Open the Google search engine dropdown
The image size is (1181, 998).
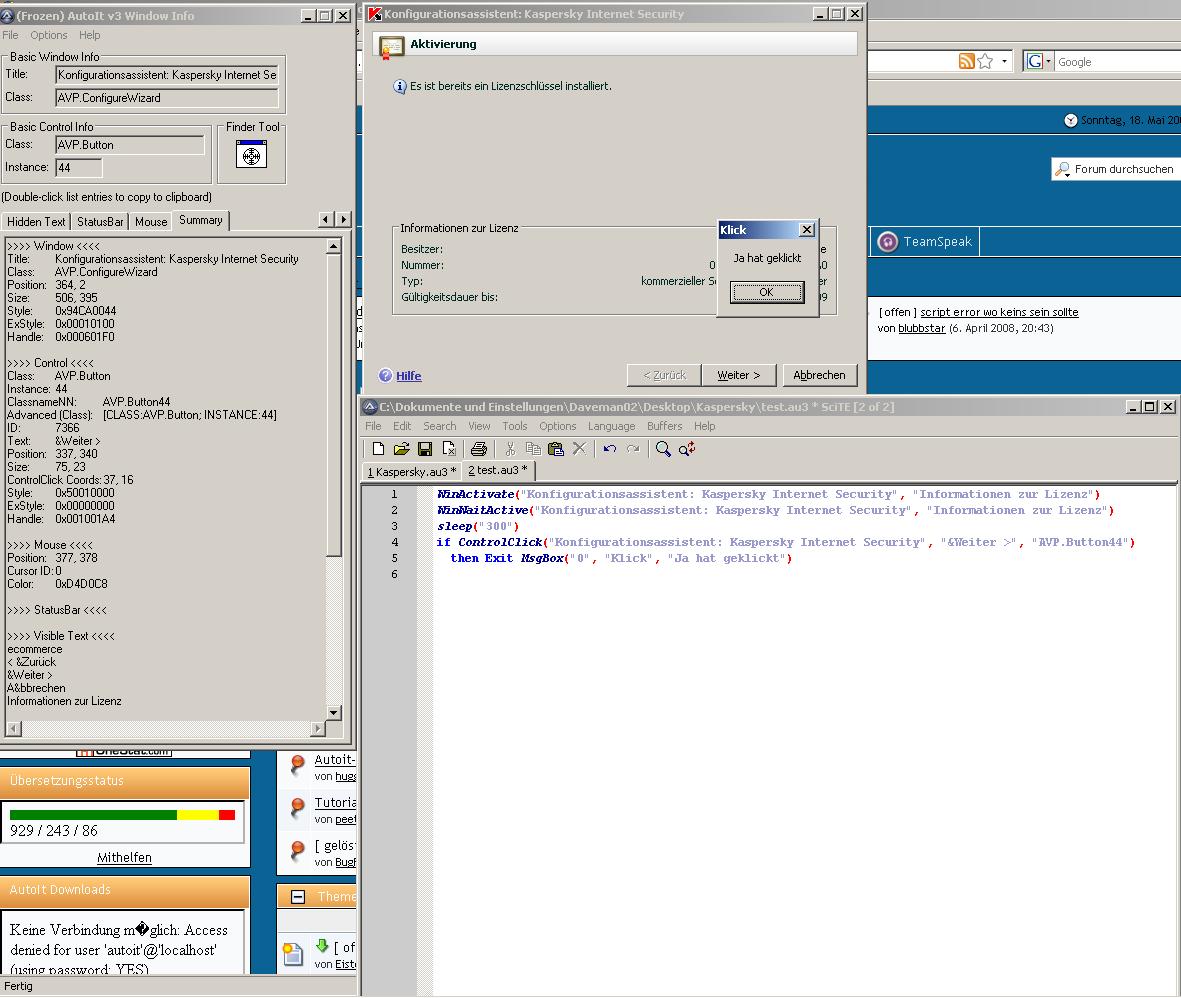(1040, 62)
